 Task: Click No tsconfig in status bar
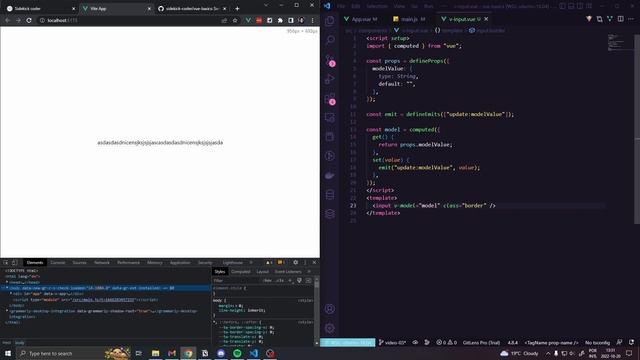click(597, 342)
